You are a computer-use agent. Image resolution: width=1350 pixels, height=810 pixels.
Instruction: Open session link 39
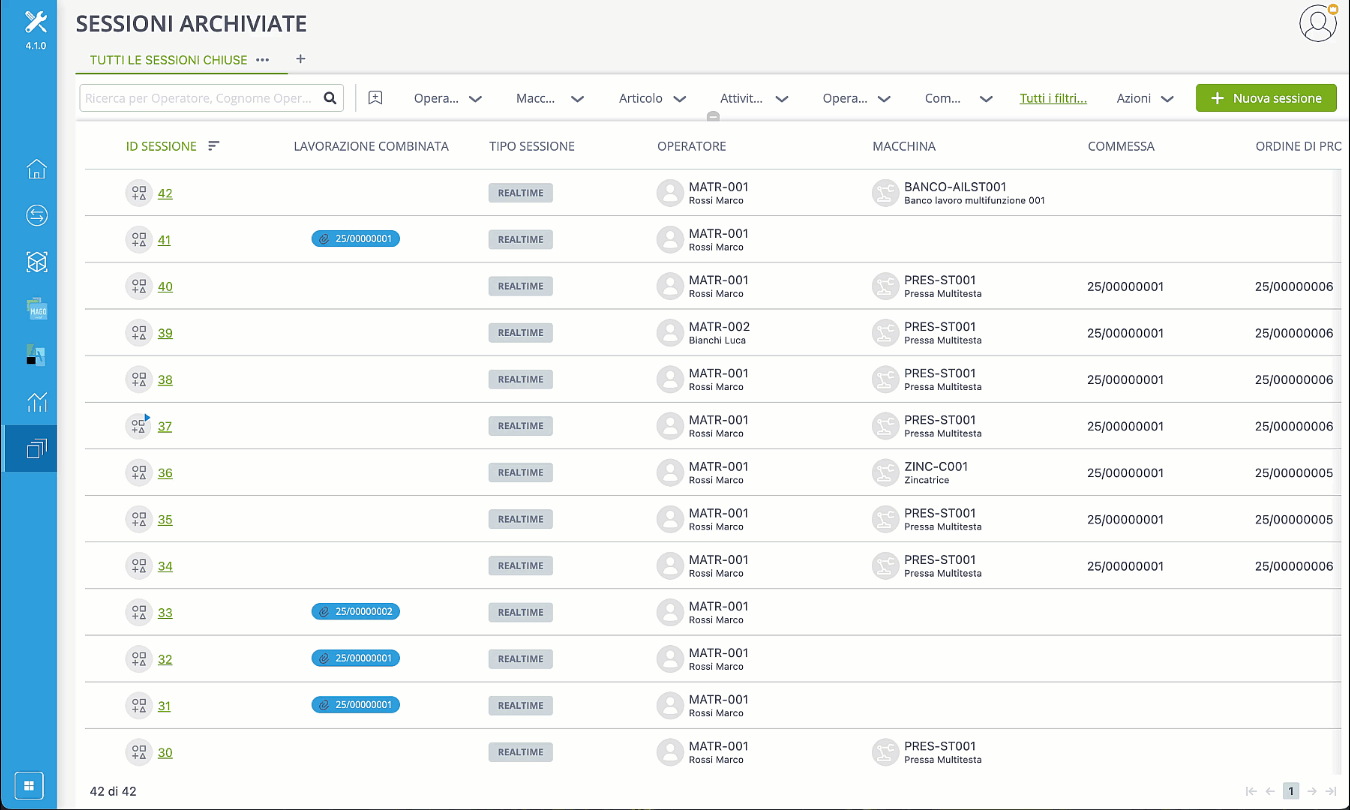pos(165,333)
